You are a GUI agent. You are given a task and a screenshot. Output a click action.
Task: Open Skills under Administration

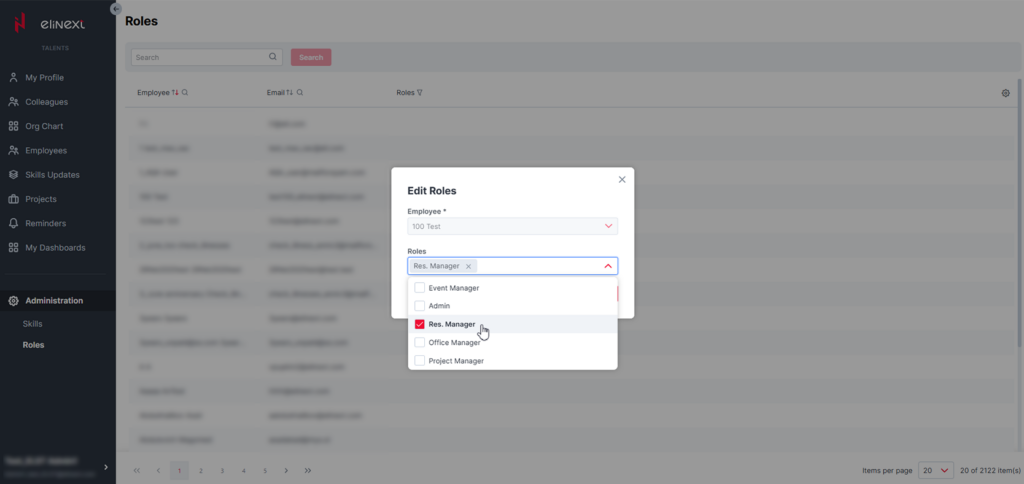pos(32,324)
